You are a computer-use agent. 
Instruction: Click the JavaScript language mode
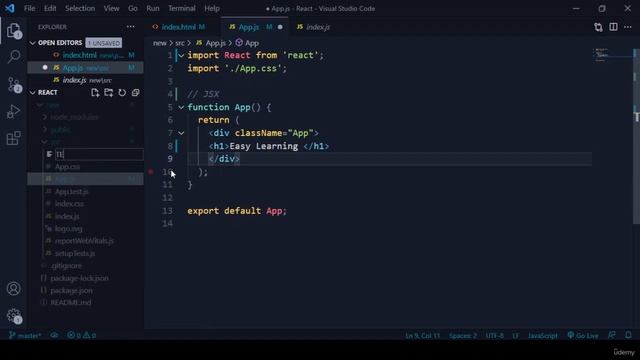click(x=542, y=336)
